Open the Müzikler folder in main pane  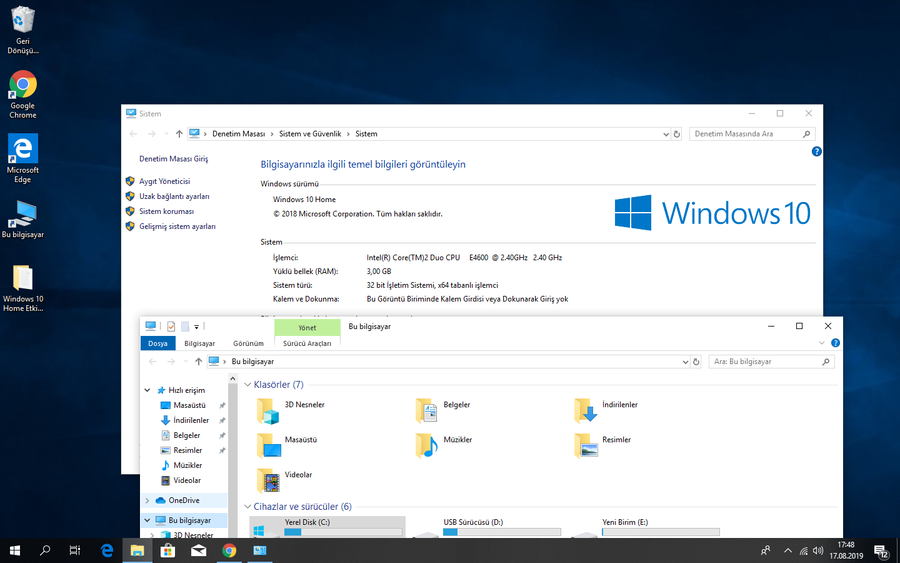coord(427,445)
